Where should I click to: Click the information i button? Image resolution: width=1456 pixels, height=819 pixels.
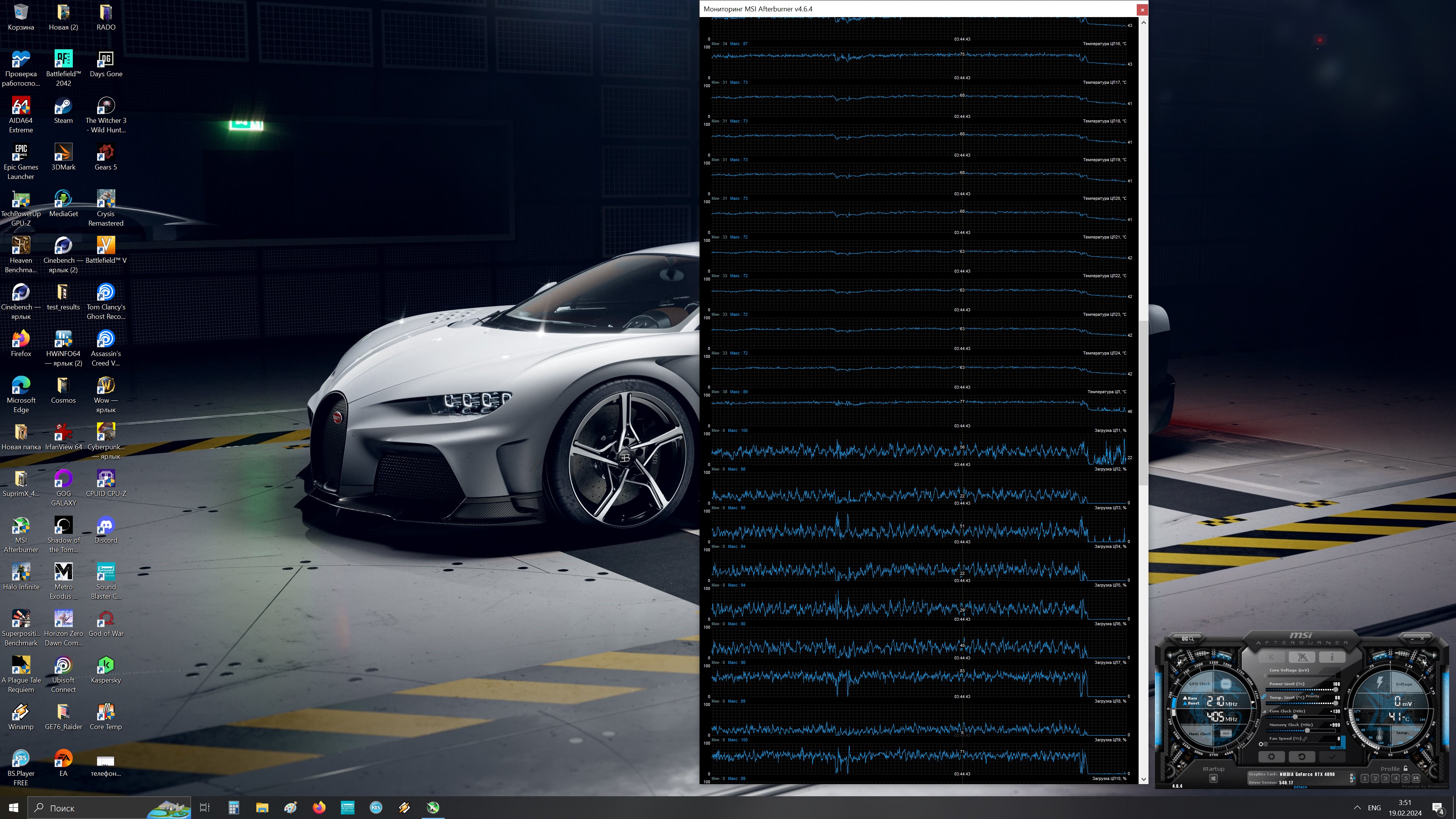click(x=1332, y=657)
